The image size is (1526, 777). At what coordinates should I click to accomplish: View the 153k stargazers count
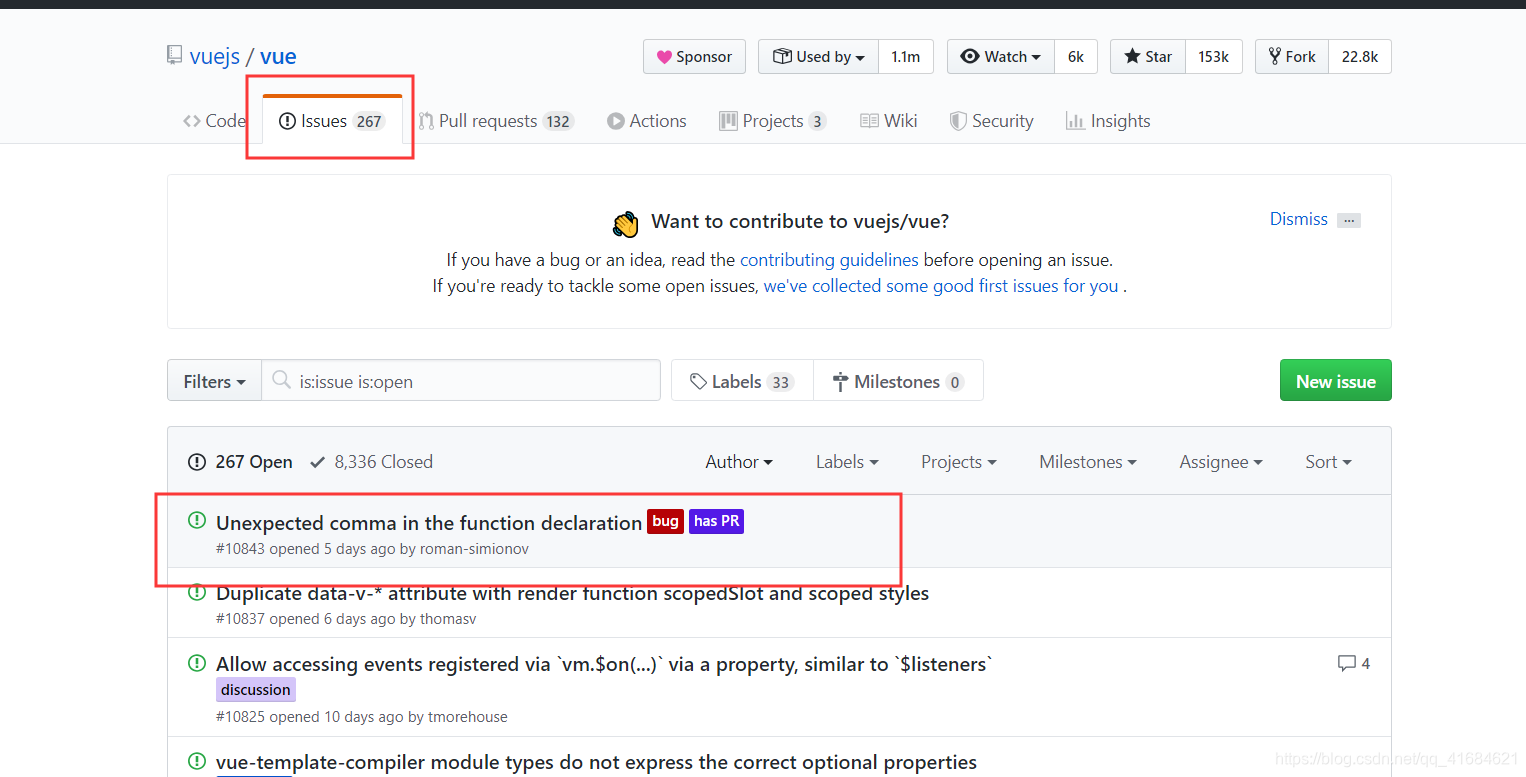coord(1214,57)
